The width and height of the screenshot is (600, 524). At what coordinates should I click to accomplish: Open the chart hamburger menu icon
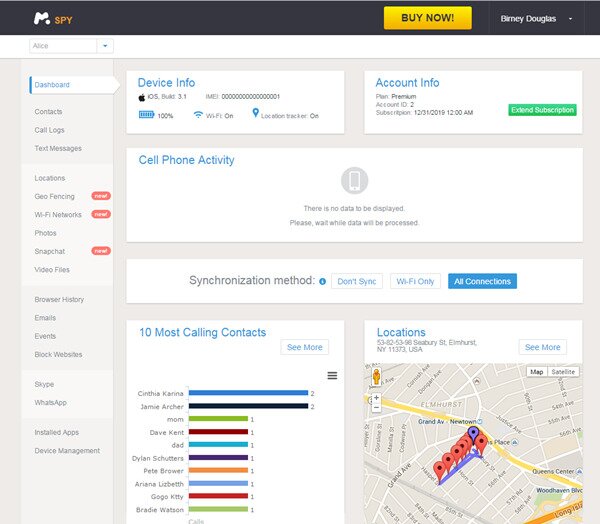[x=332, y=375]
